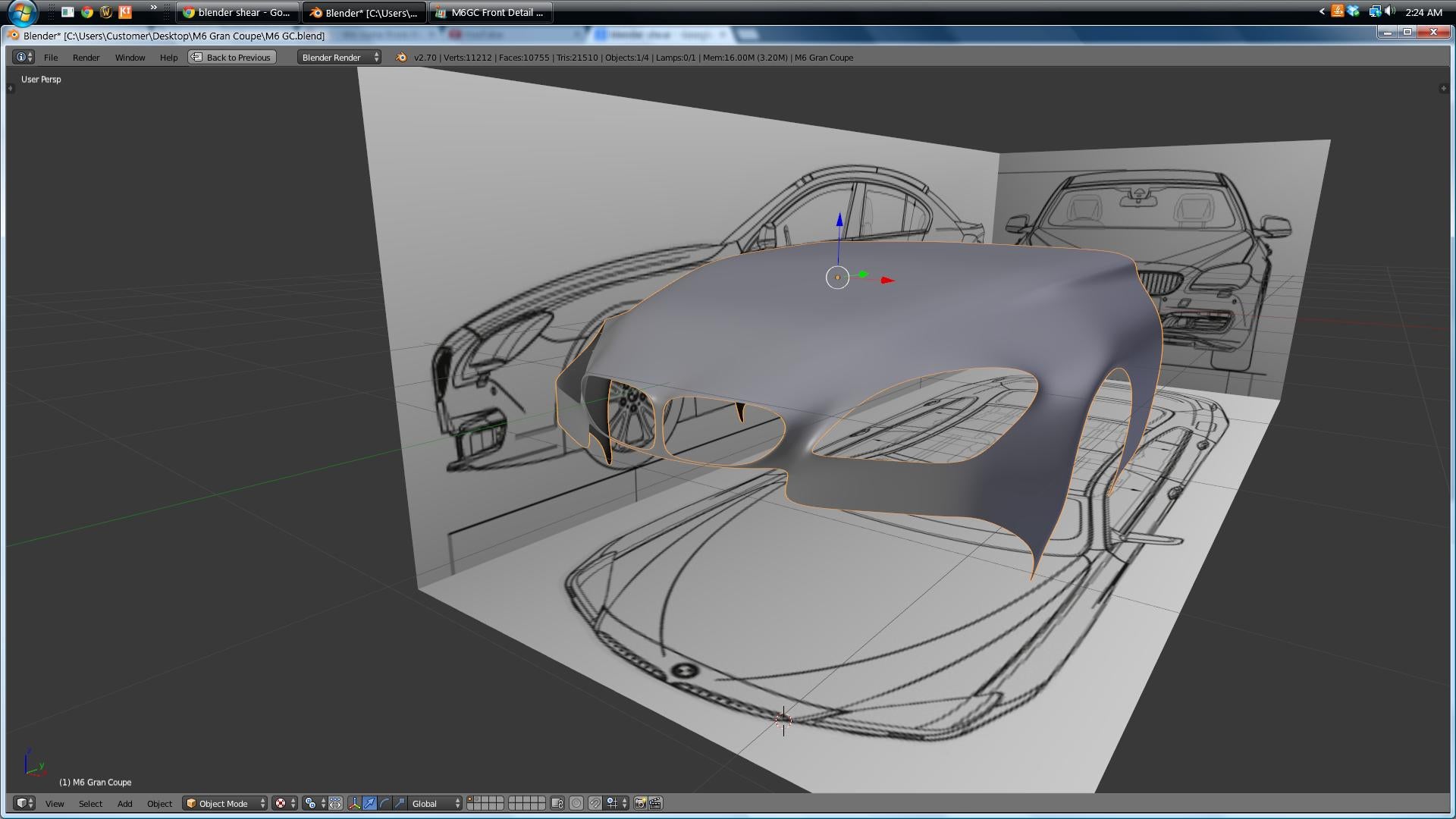
Task: Open the 3D View editor type selector
Action: (x=24, y=803)
